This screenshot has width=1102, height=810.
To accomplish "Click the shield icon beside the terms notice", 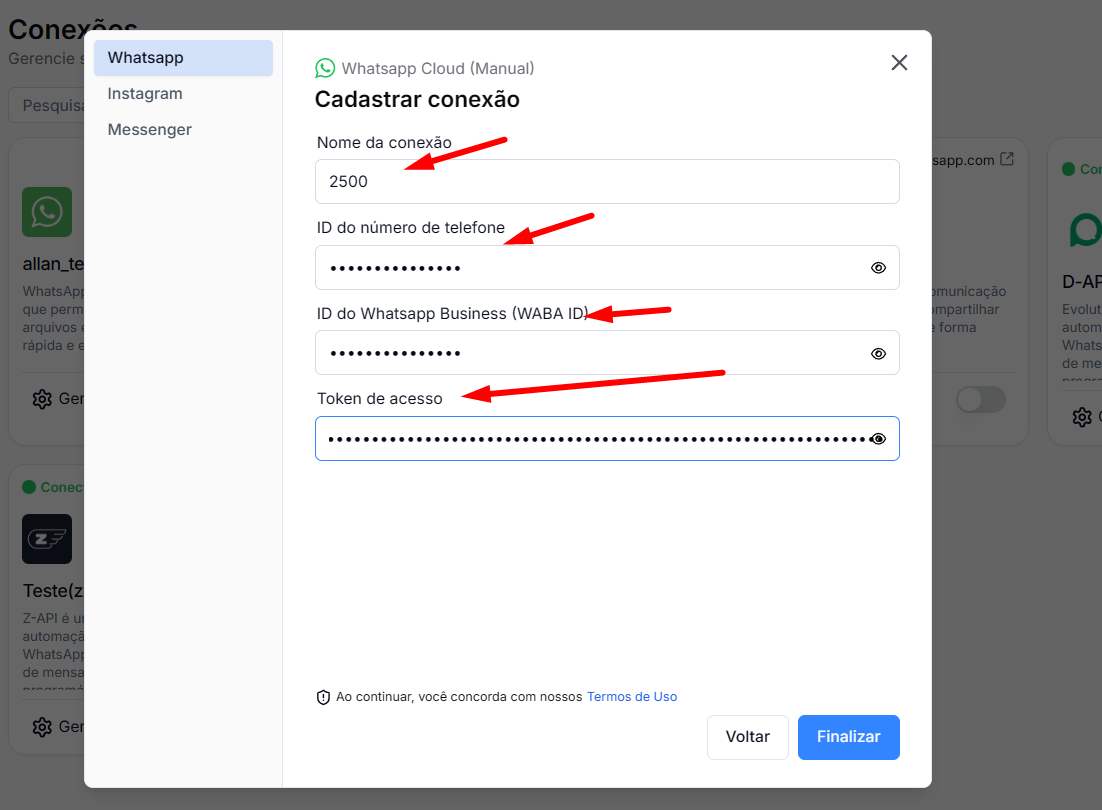I will 323,697.
